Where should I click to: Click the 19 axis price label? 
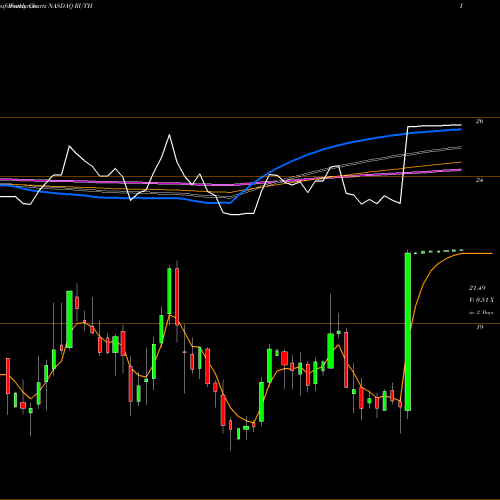(479, 327)
